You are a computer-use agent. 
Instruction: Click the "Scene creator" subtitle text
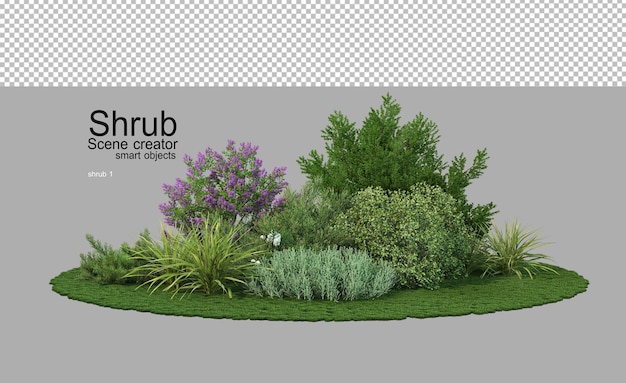click(133, 144)
